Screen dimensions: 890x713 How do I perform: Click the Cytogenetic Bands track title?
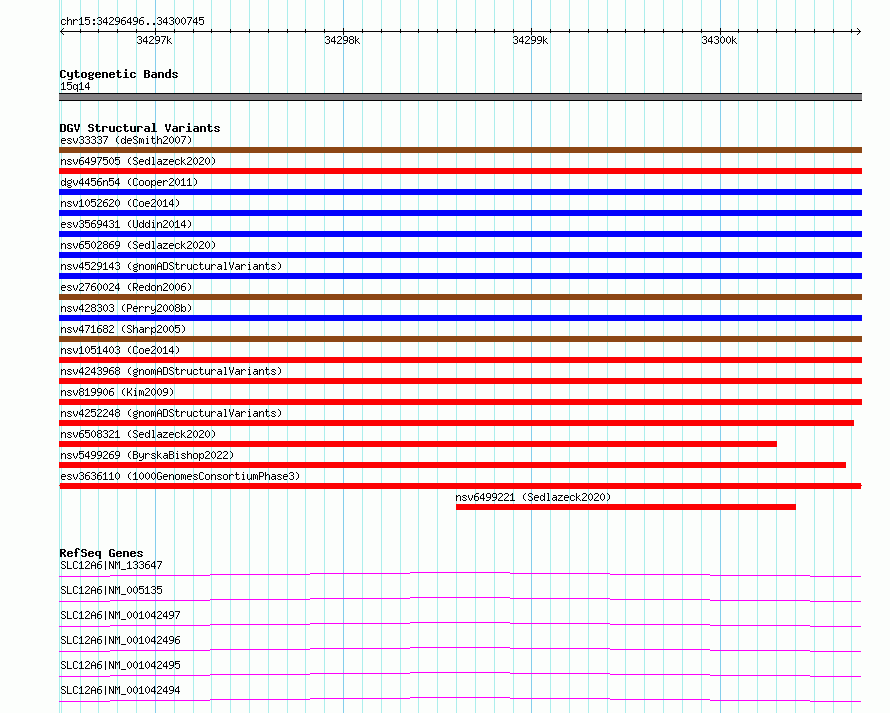click(119, 74)
